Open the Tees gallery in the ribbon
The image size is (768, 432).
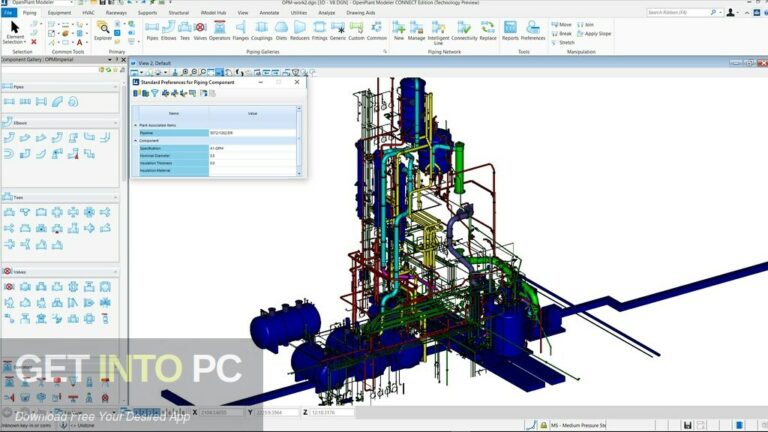click(x=185, y=30)
